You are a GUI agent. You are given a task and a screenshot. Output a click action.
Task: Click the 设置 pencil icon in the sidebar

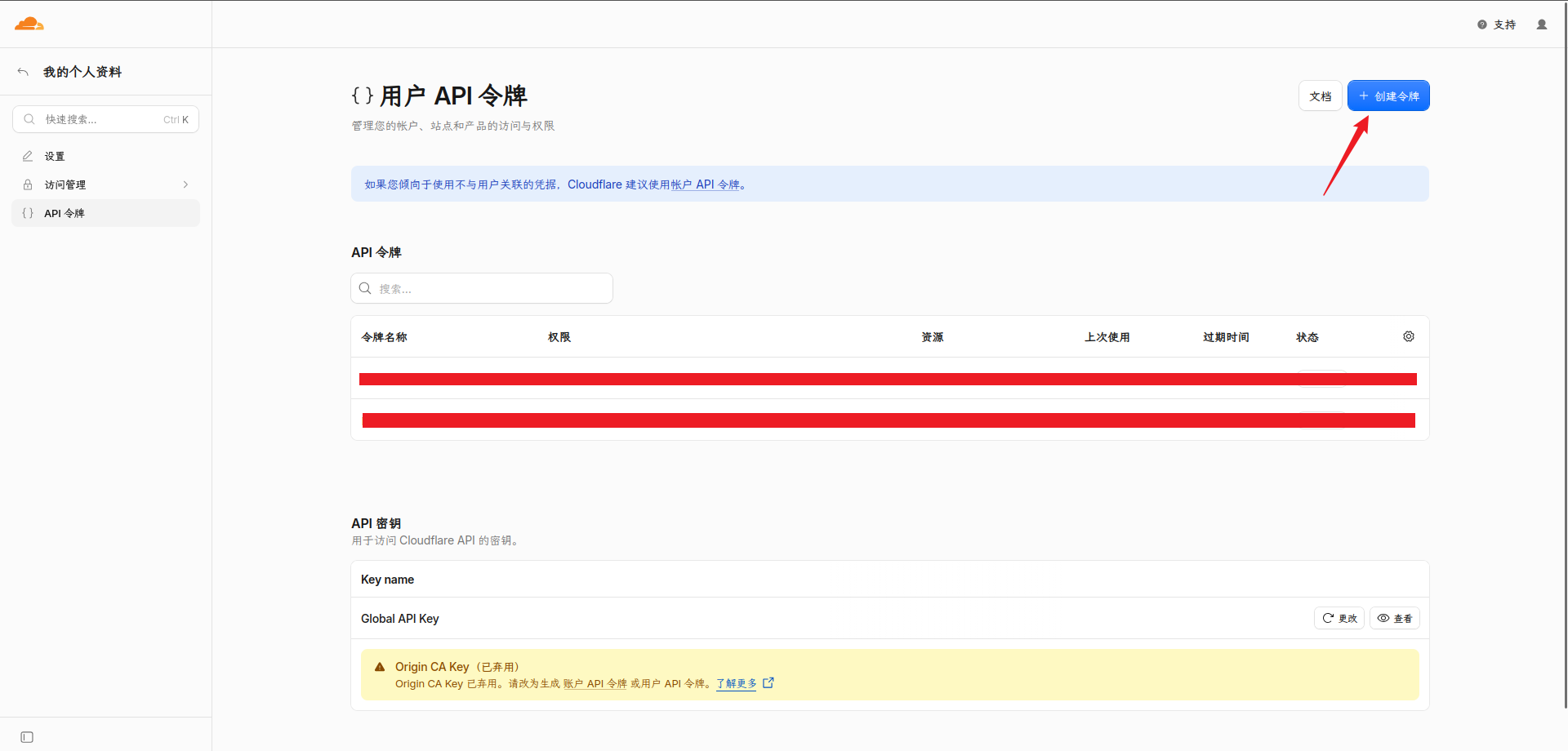[x=28, y=156]
